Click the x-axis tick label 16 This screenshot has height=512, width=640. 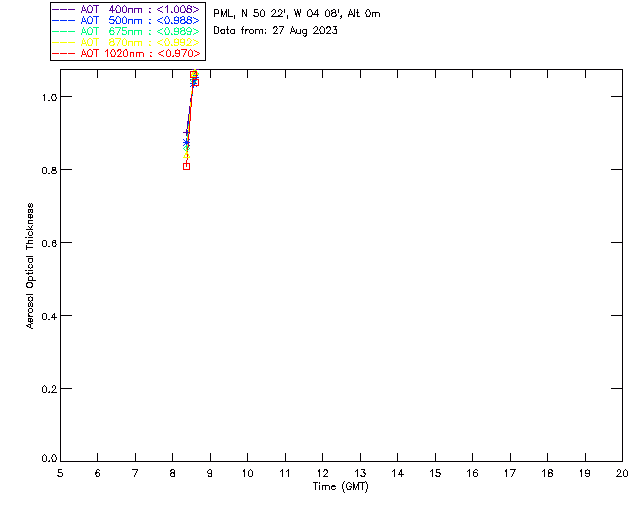coord(472,473)
